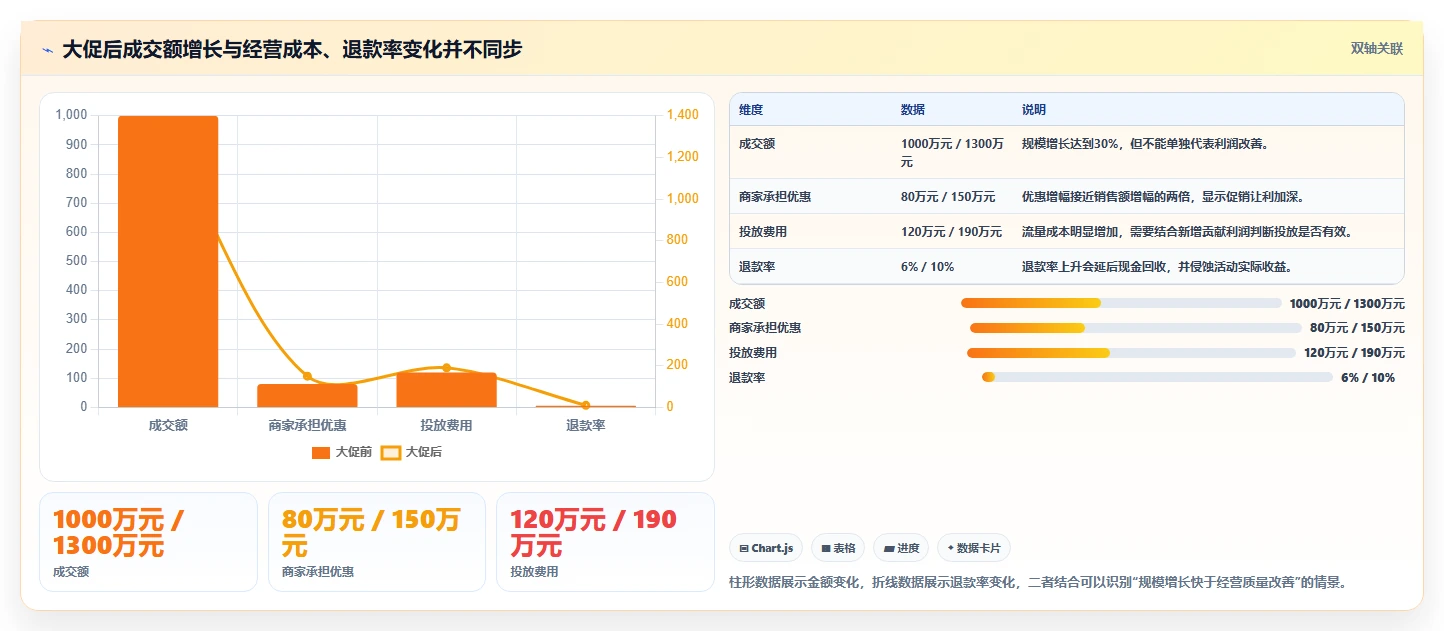This screenshot has height=631, width=1444.
Task: Click the orange 大促前 legend color box
Action: click(x=321, y=452)
